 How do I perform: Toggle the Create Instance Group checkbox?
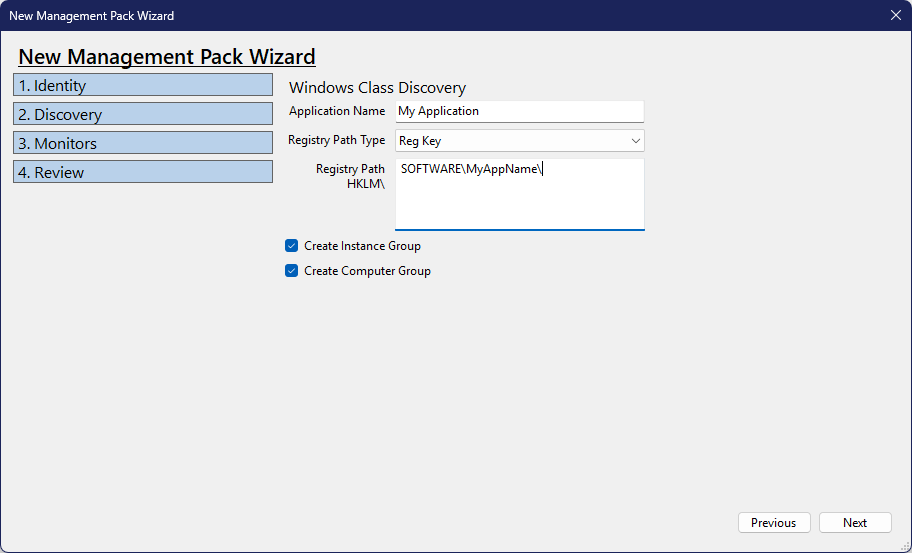292,246
